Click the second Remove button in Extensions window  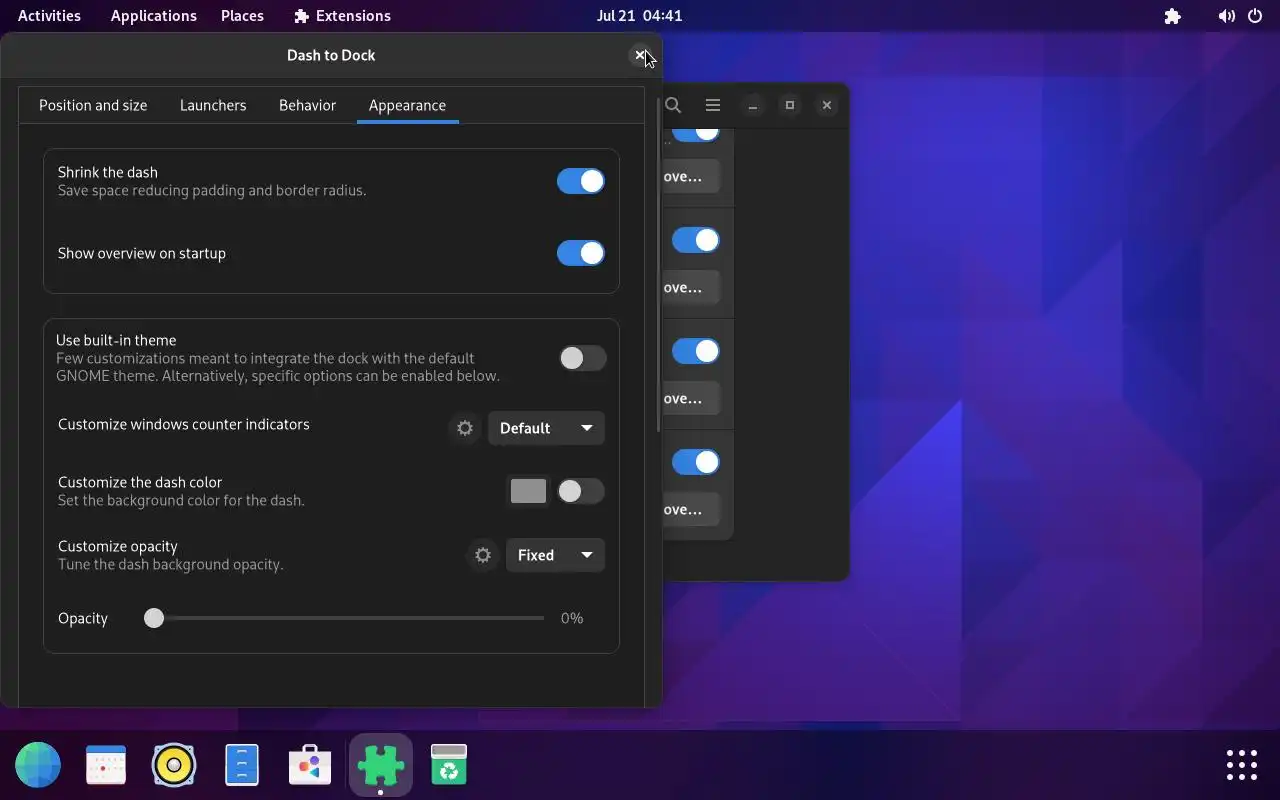(x=691, y=287)
